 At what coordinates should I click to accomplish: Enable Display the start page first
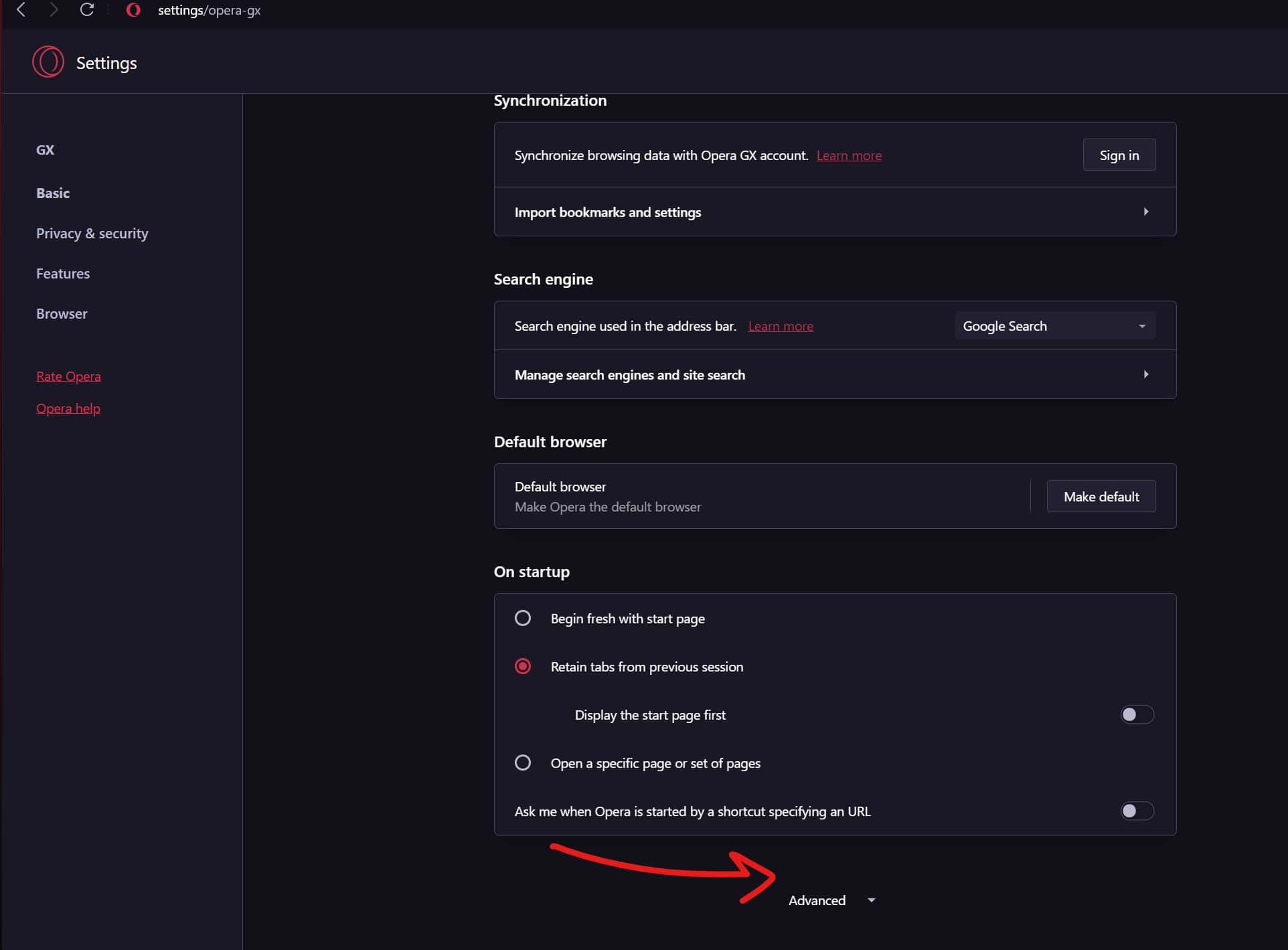click(1137, 715)
